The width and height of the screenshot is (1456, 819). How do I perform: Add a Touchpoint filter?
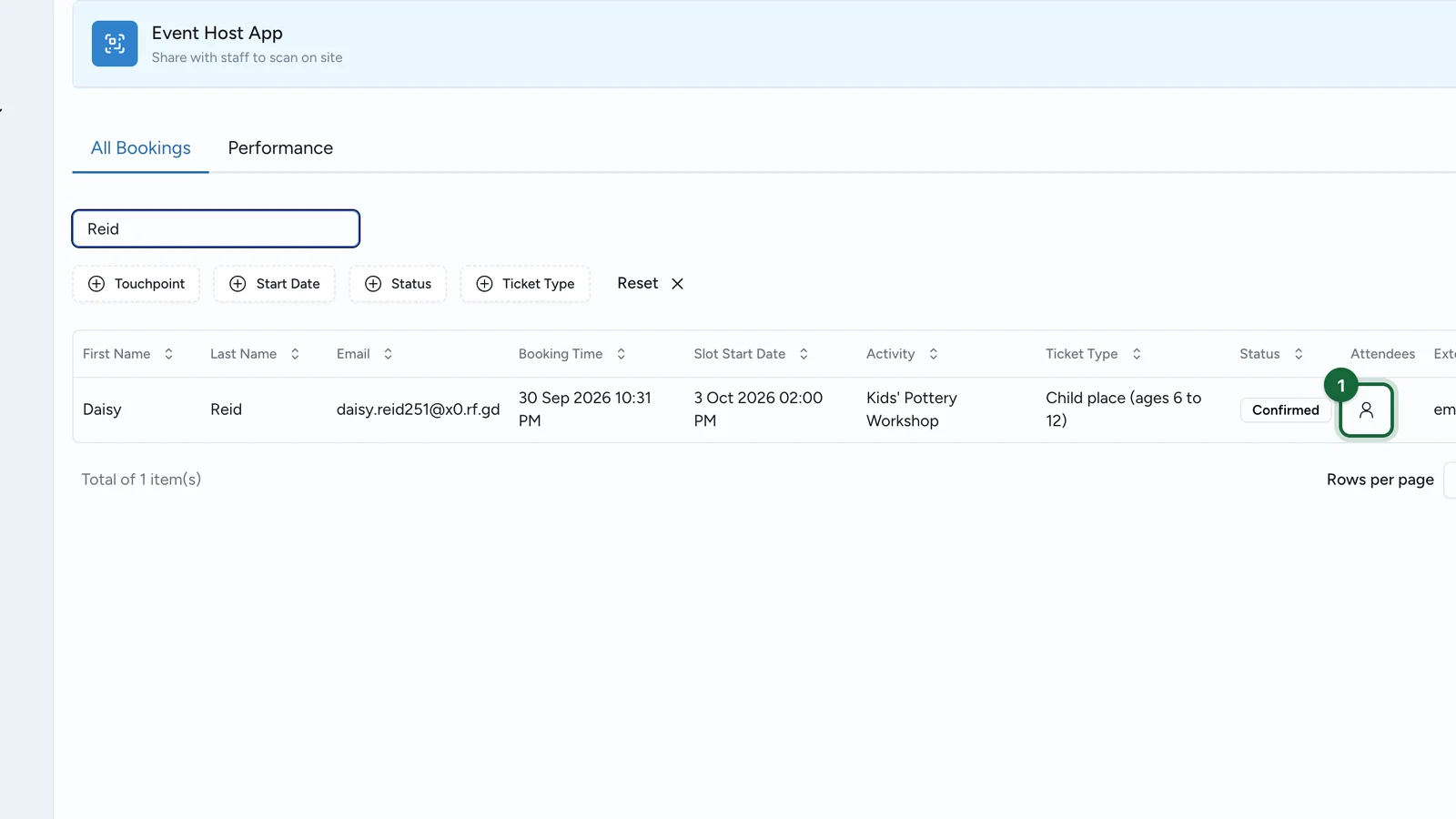point(136,284)
